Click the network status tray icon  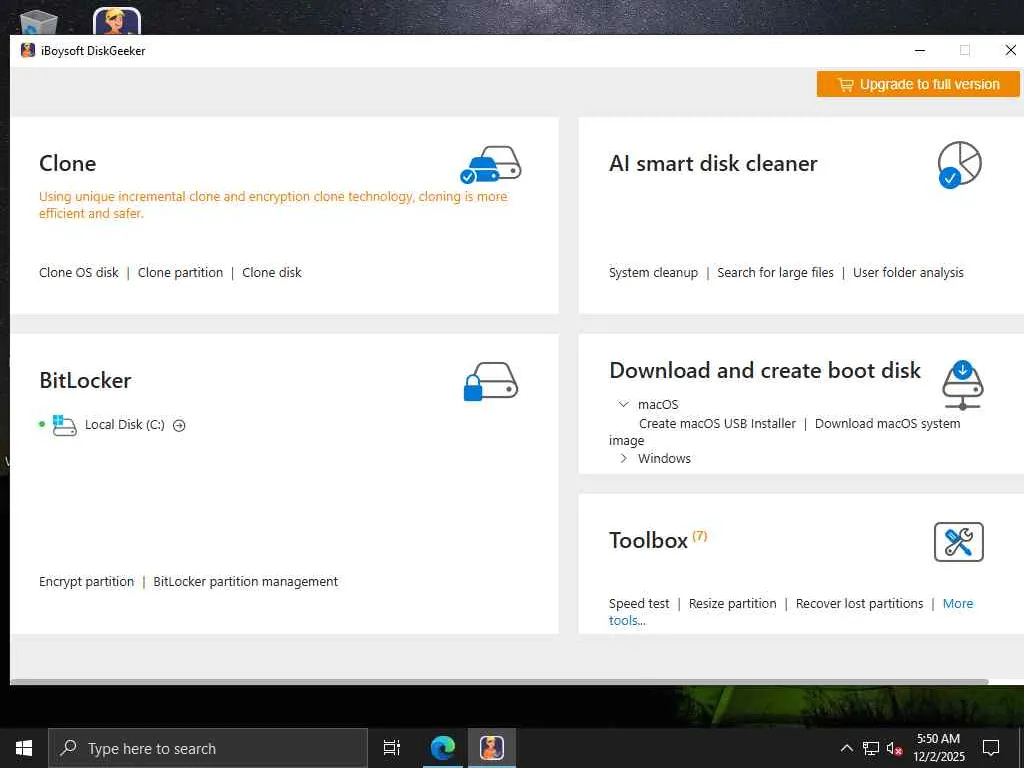pos(871,748)
